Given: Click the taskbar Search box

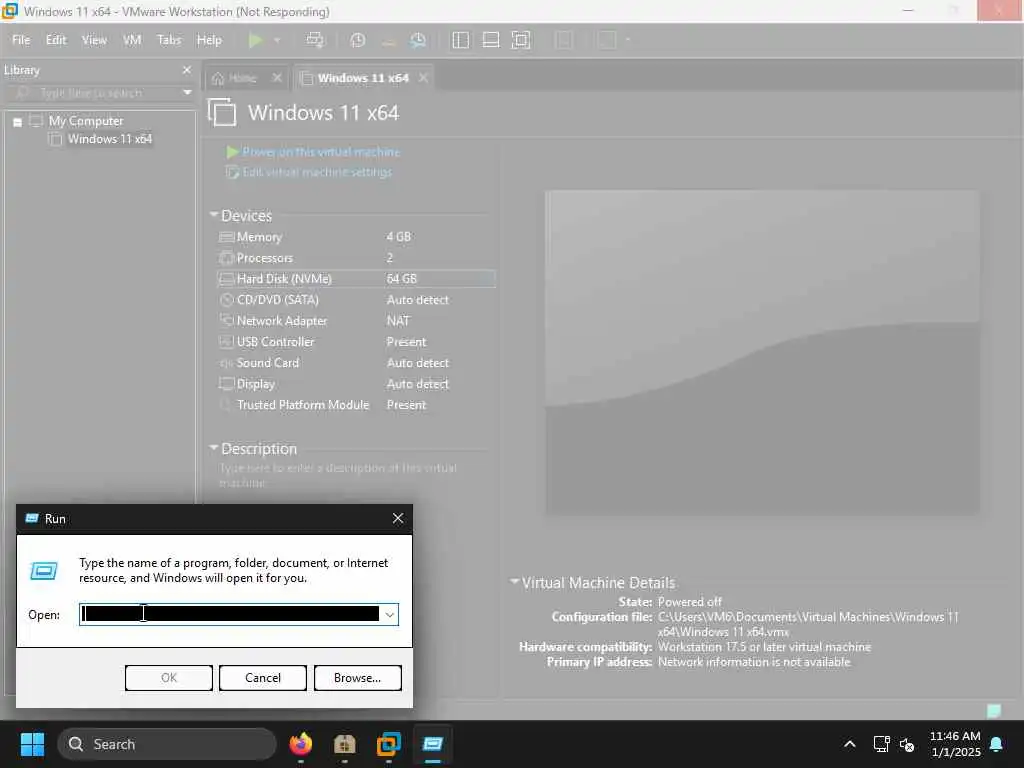Looking at the screenshot, I should pos(167,744).
